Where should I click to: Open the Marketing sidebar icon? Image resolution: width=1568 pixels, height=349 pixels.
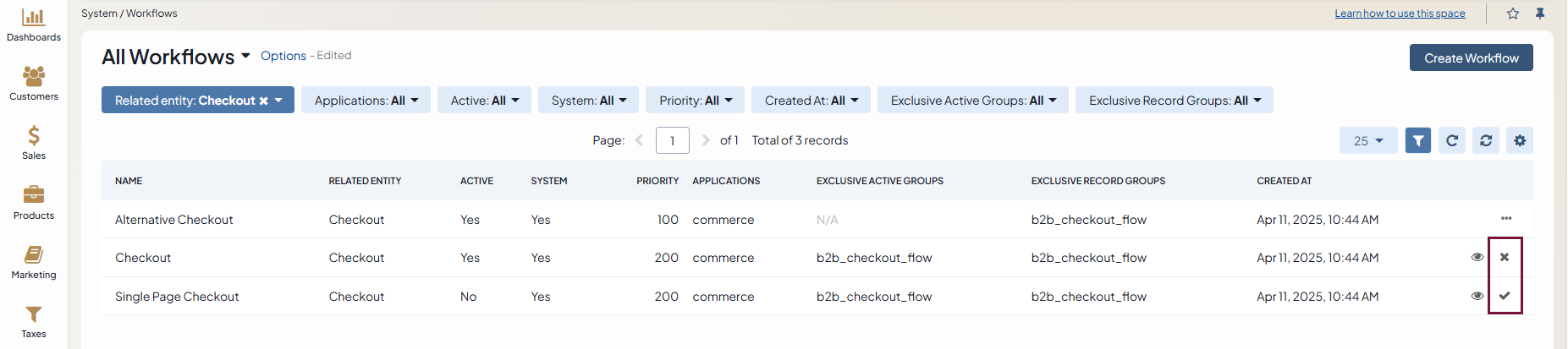(x=34, y=254)
